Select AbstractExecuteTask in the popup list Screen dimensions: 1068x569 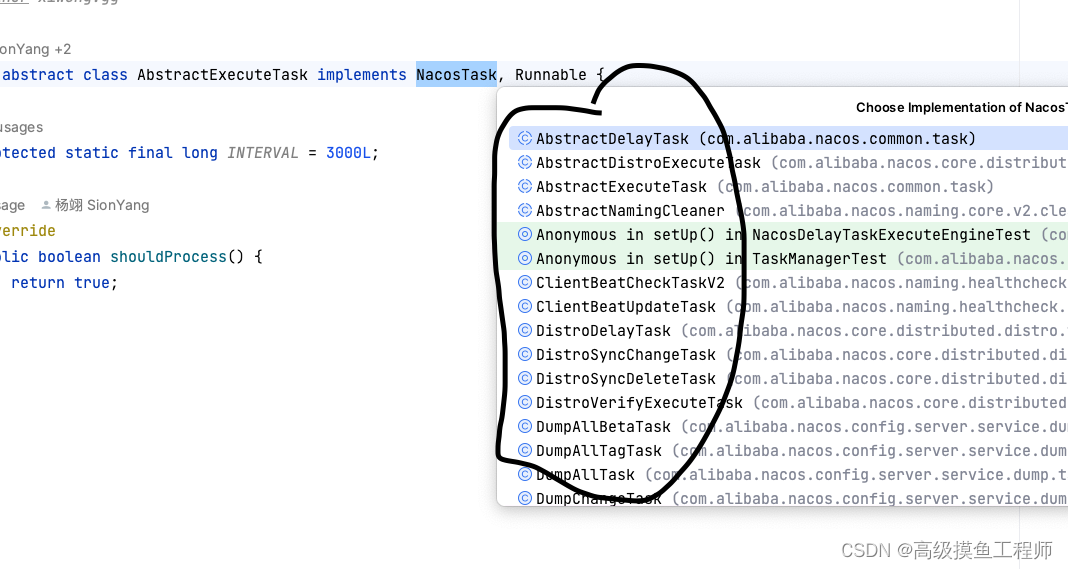click(x=788, y=186)
